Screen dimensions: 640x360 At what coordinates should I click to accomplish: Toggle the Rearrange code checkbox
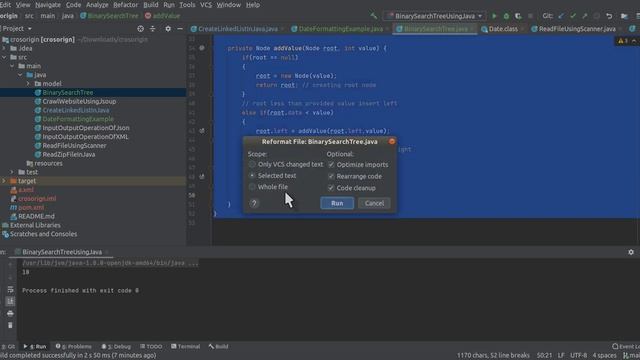[x=331, y=176]
